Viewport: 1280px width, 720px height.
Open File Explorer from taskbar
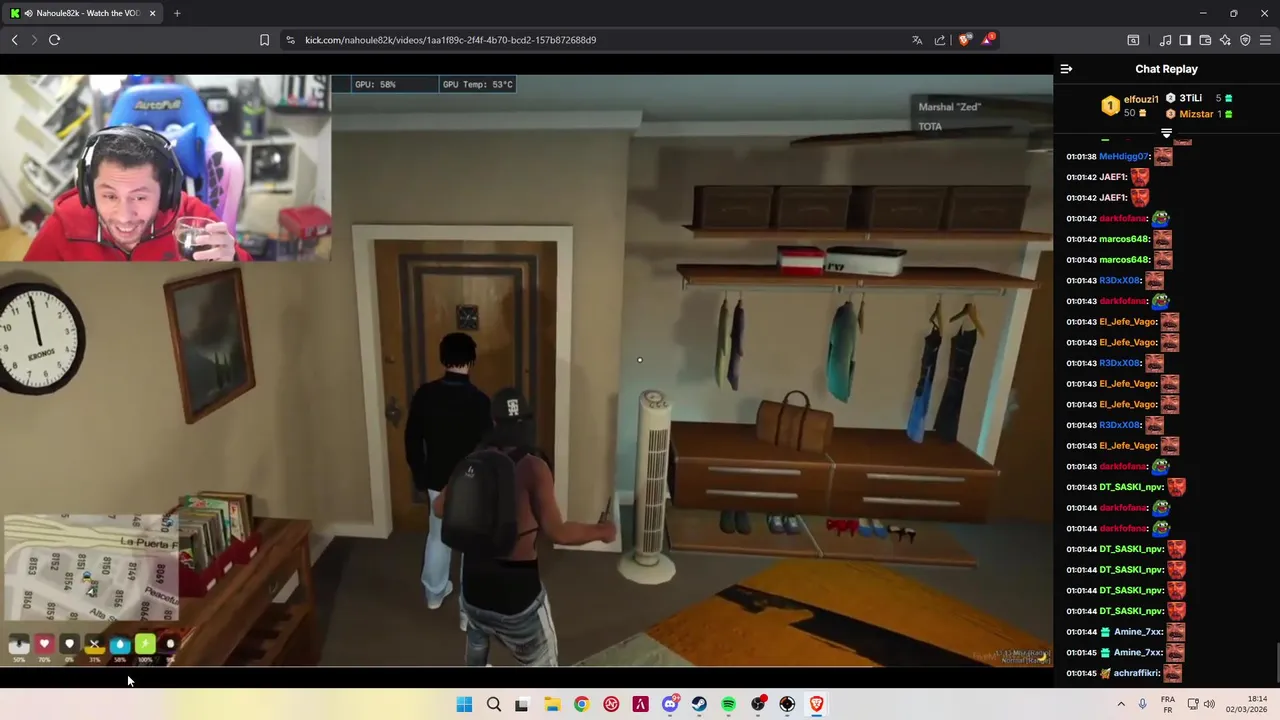tap(552, 704)
